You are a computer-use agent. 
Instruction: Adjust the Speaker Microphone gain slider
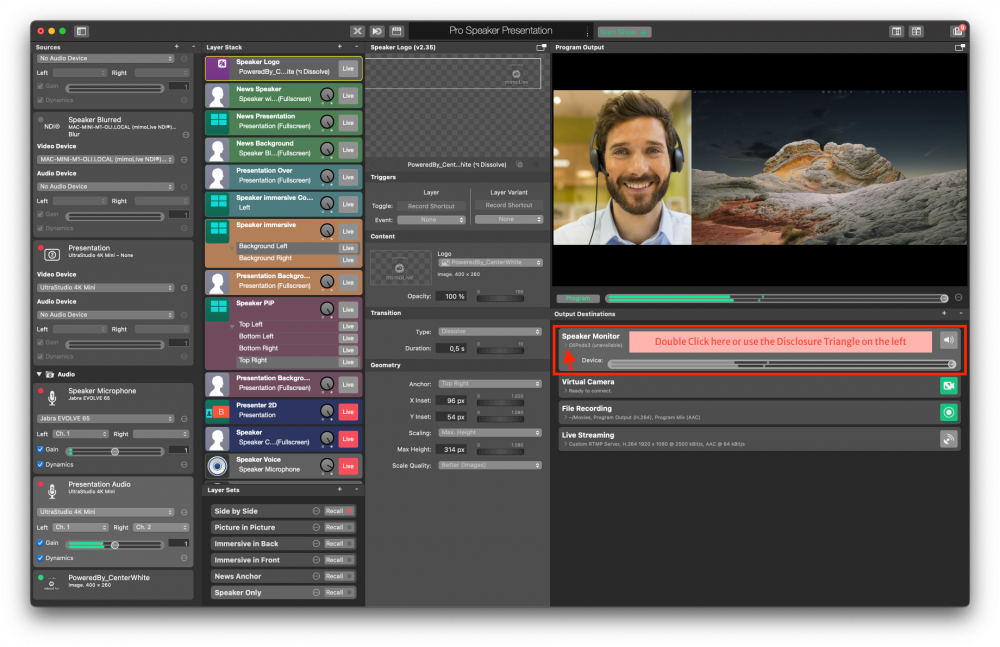pyautogui.click(x=115, y=452)
